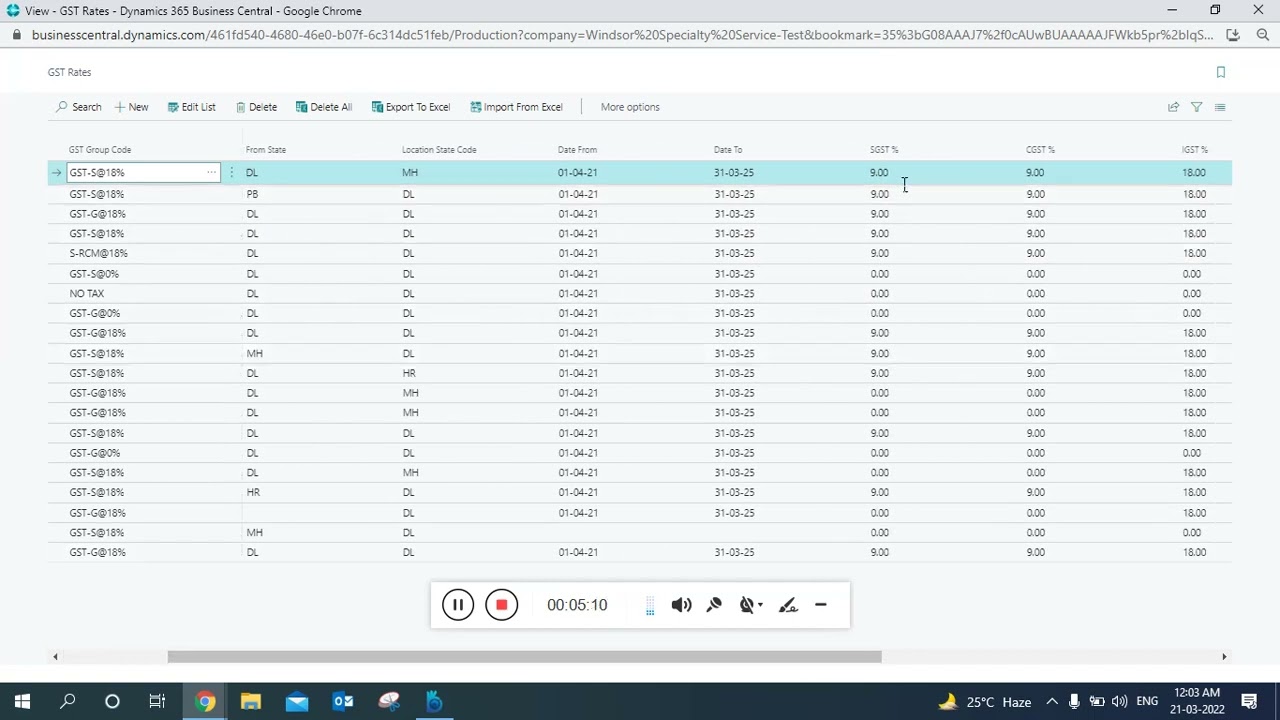Toggle the recorder microphone icon
Viewport: 1280px width, 720px height.
[x=714, y=605]
